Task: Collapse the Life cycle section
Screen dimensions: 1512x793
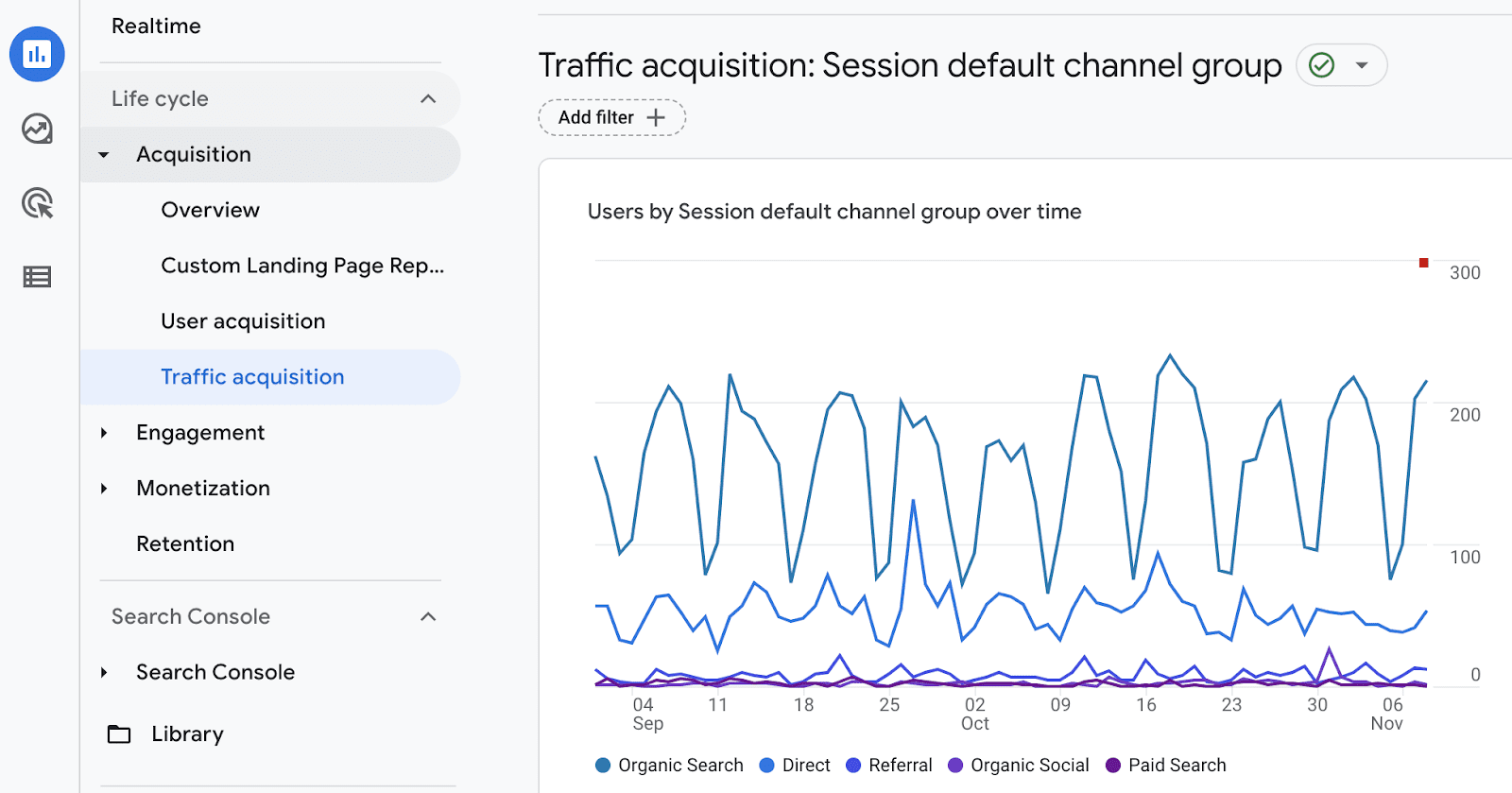Action: coord(428,99)
